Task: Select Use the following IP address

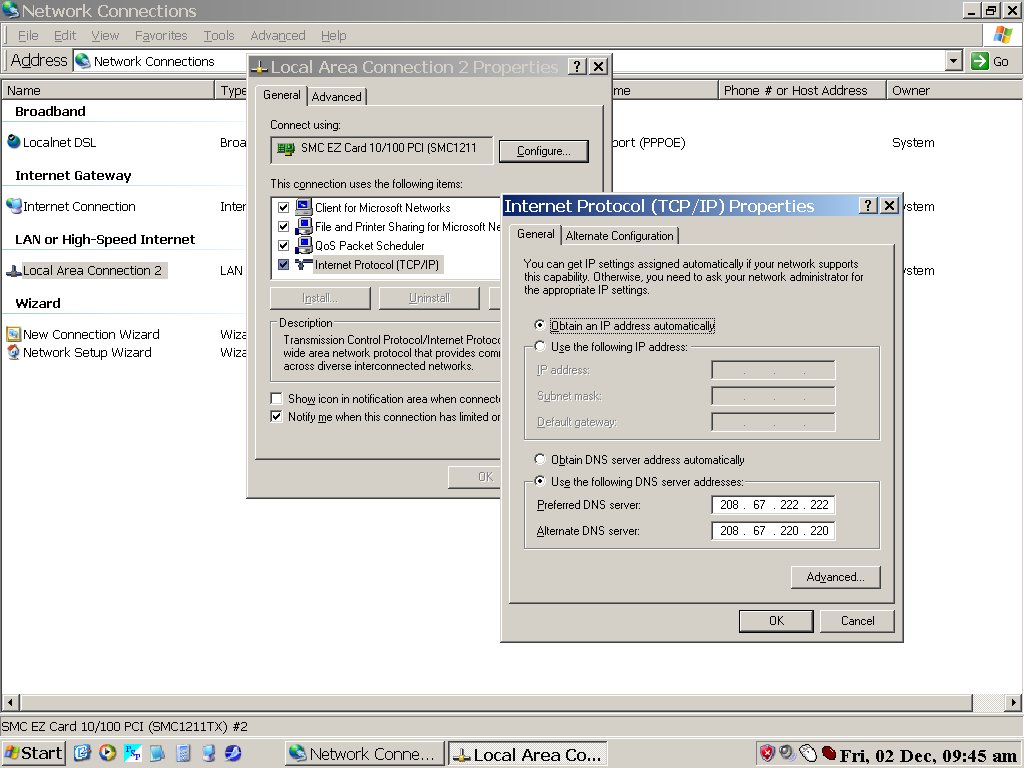Action: [x=539, y=346]
